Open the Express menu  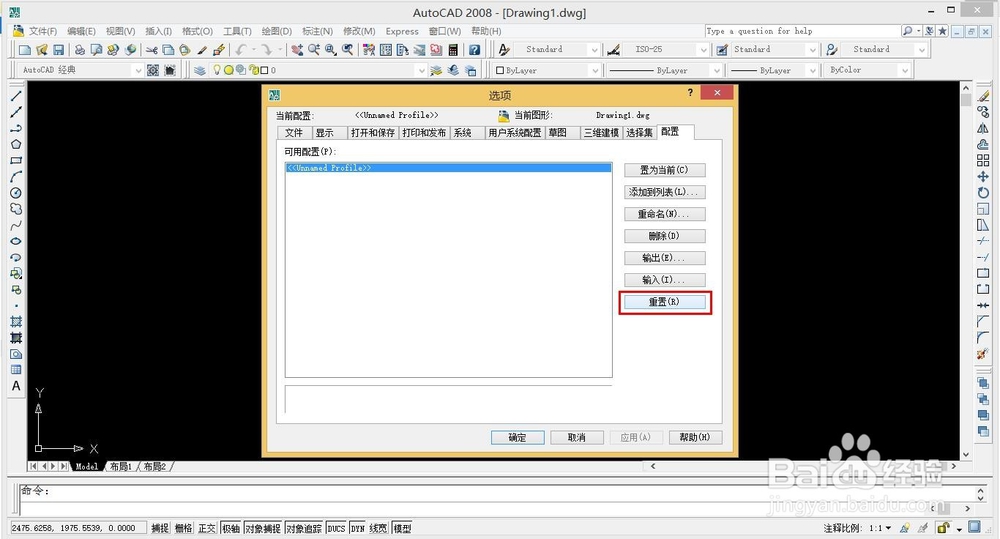402,31
